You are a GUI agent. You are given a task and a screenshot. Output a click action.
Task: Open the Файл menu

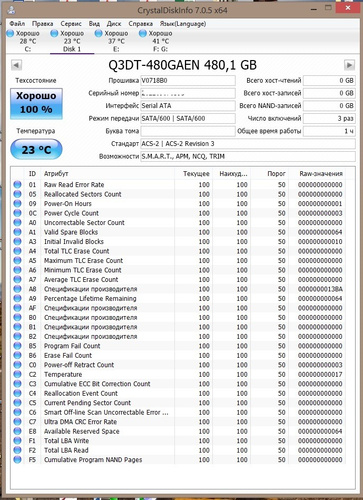tap(17, 24)
